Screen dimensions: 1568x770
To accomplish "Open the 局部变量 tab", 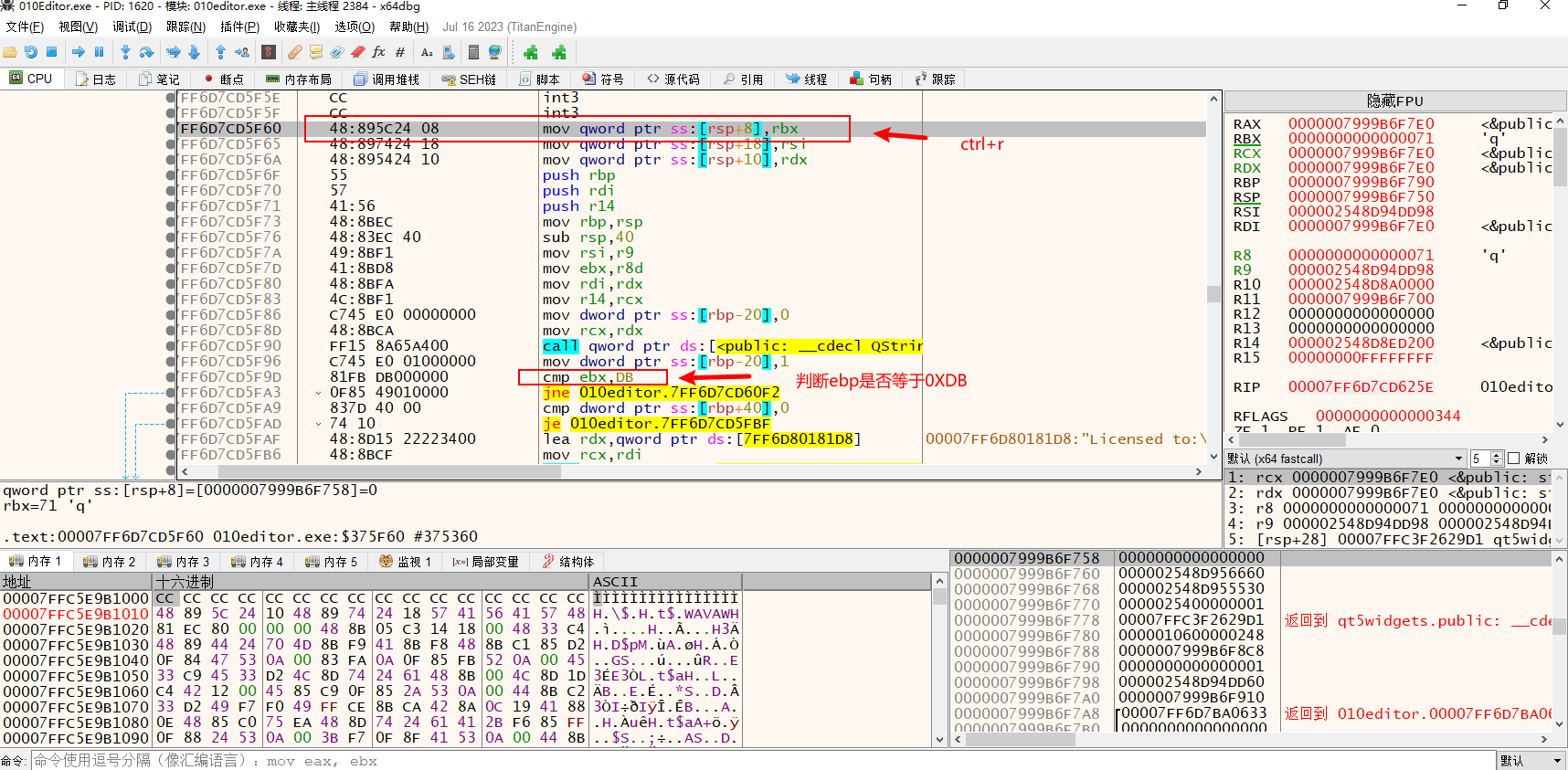I will 485,562.
